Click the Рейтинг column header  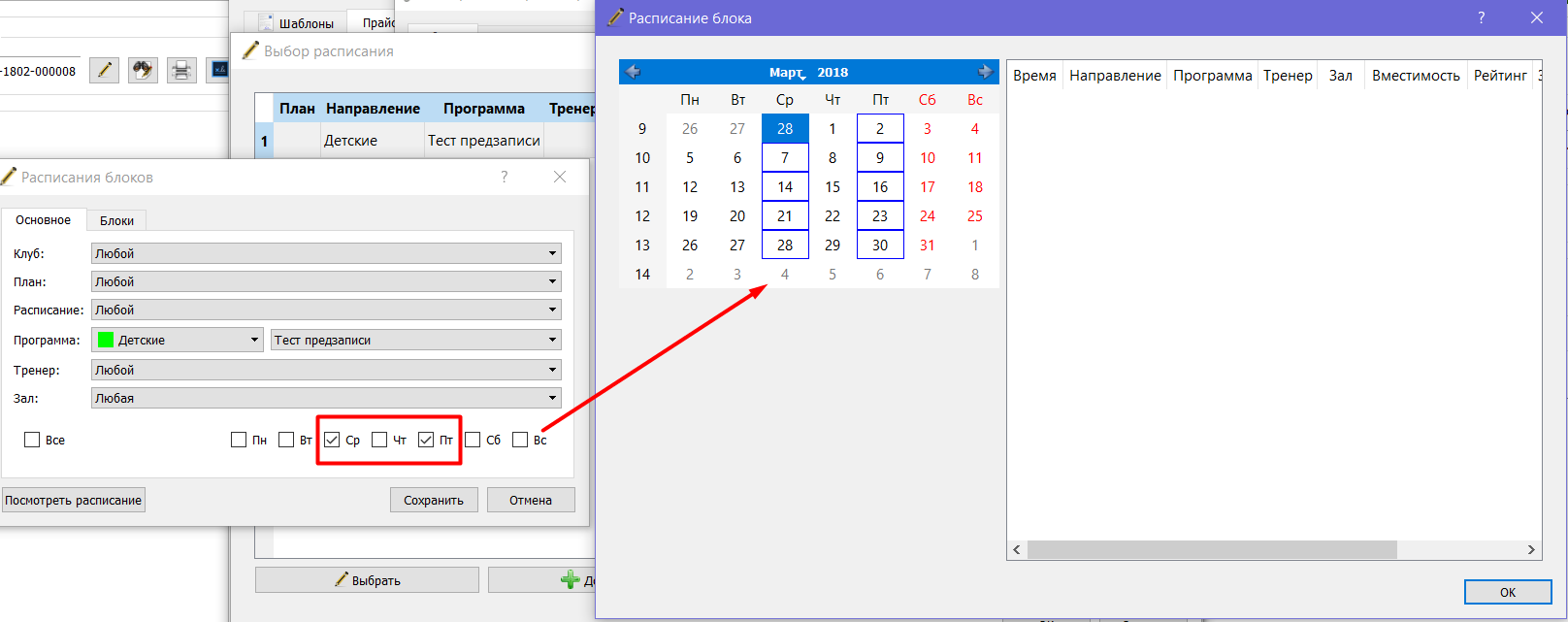1500,76
